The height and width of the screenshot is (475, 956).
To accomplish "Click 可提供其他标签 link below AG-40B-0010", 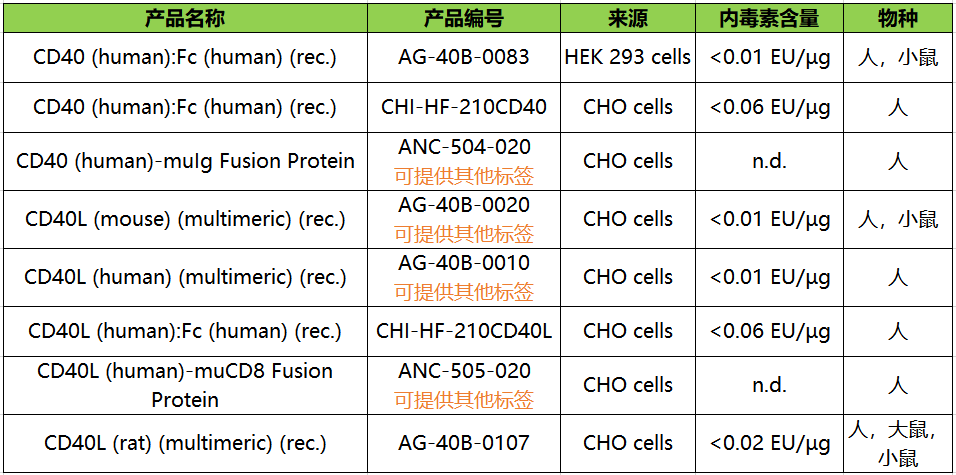I will pyautogui.click(x=463, y=292).
